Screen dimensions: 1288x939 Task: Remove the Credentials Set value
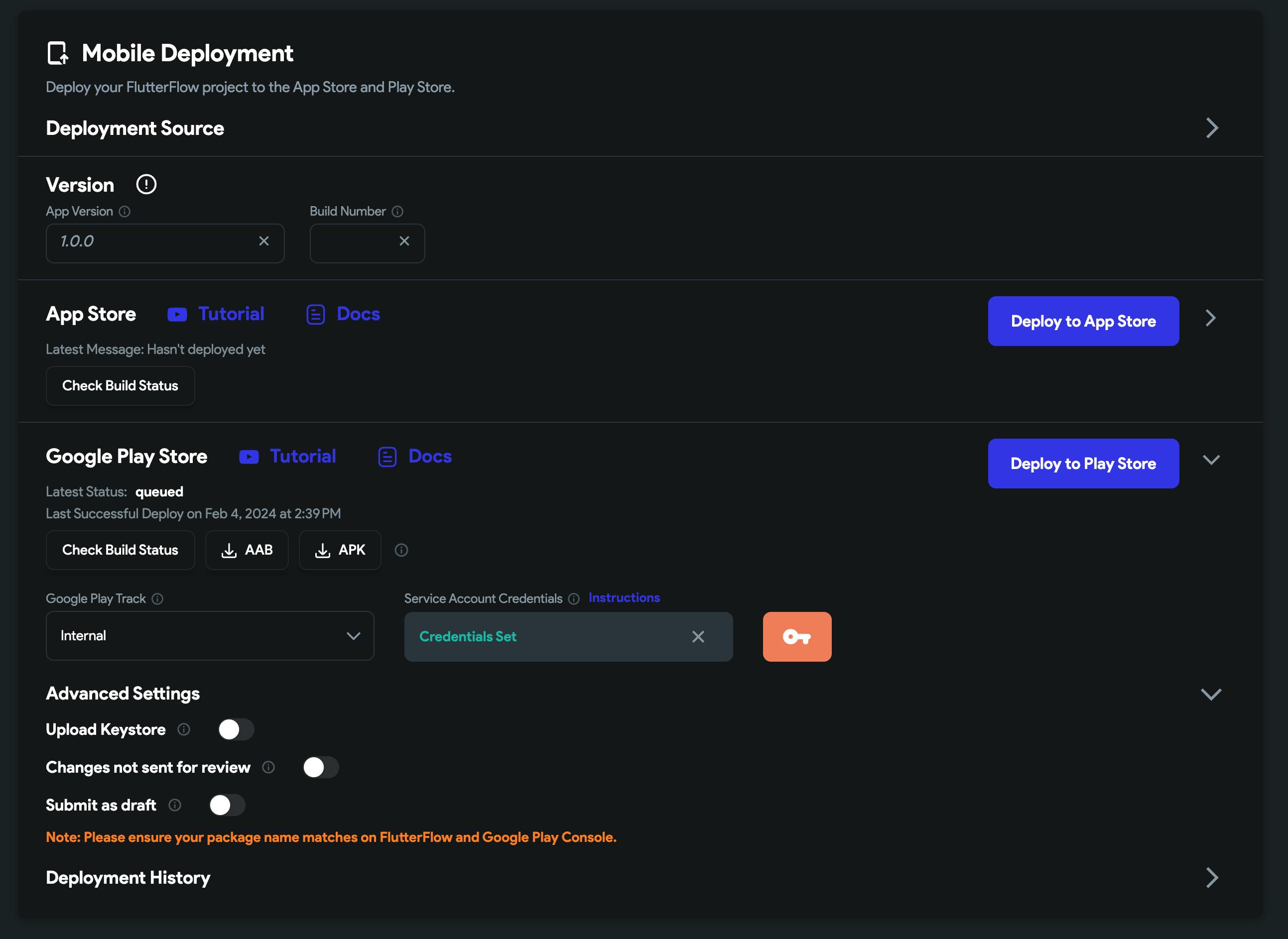coord(698,637)
